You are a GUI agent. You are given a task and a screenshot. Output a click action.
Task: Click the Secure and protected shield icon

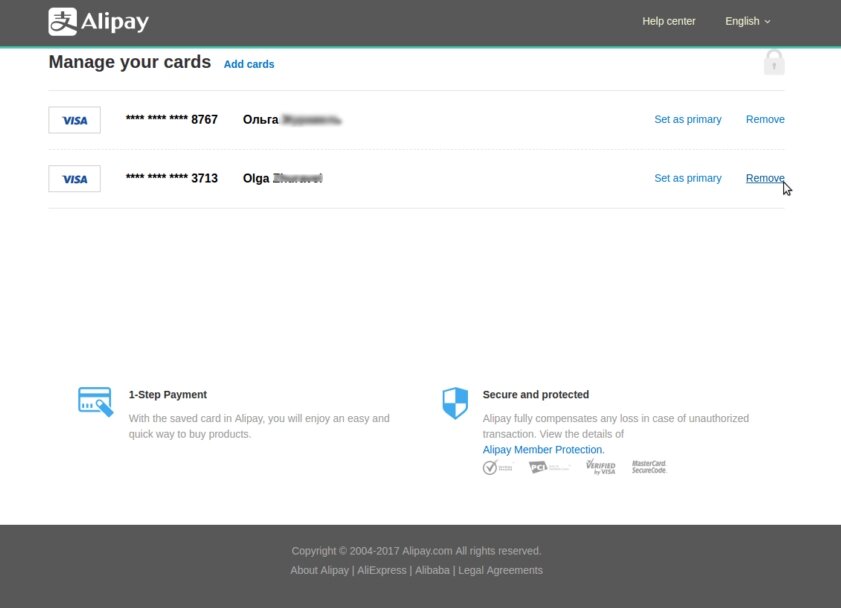455,403
